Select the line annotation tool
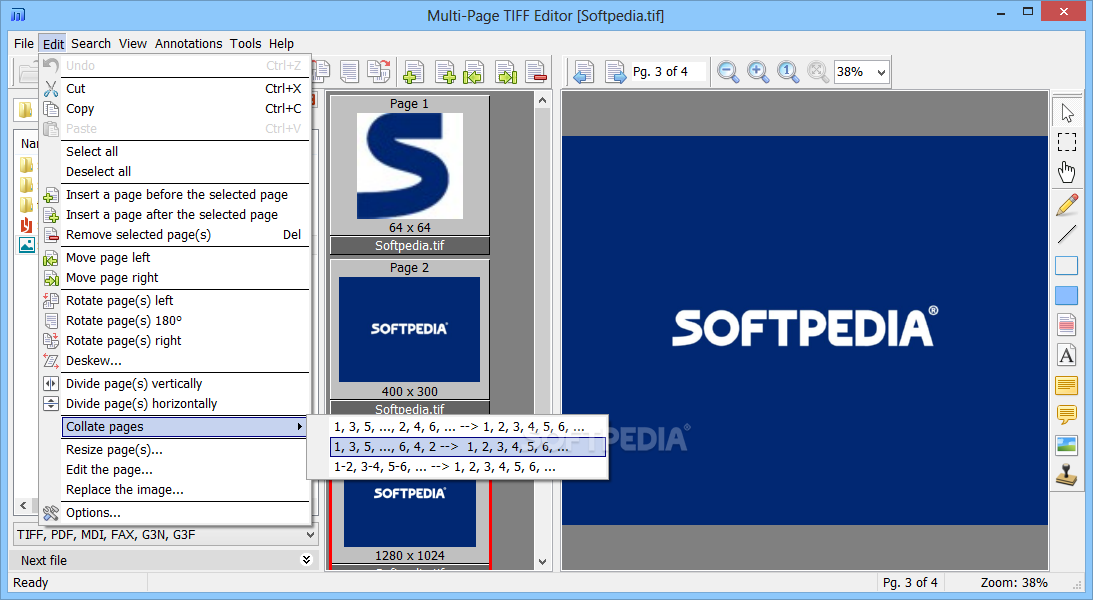Screen dimensions: 1093x600 [x=1067, y=235]
